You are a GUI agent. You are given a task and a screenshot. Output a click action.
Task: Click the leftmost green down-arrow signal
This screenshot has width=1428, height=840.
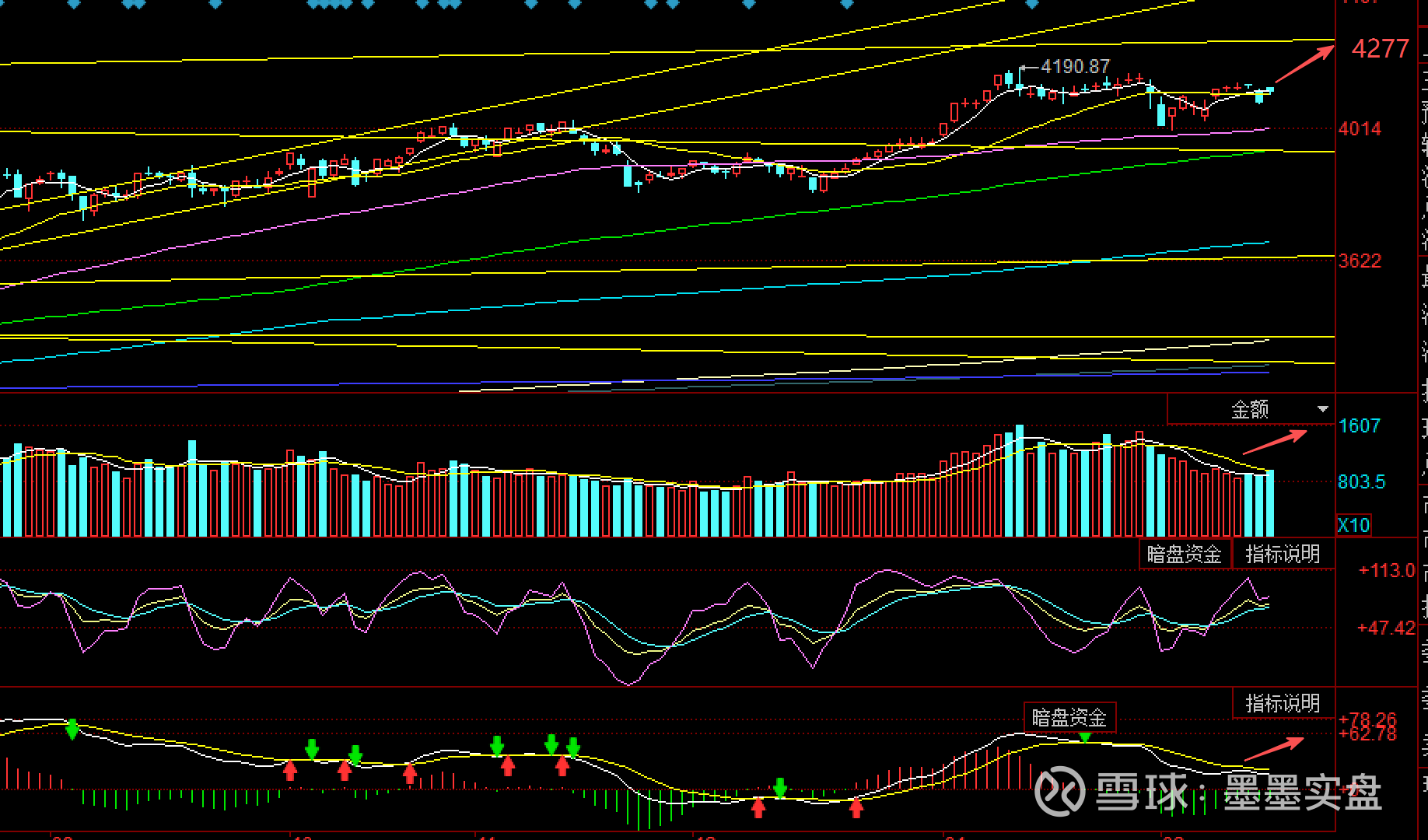point(72,730)
